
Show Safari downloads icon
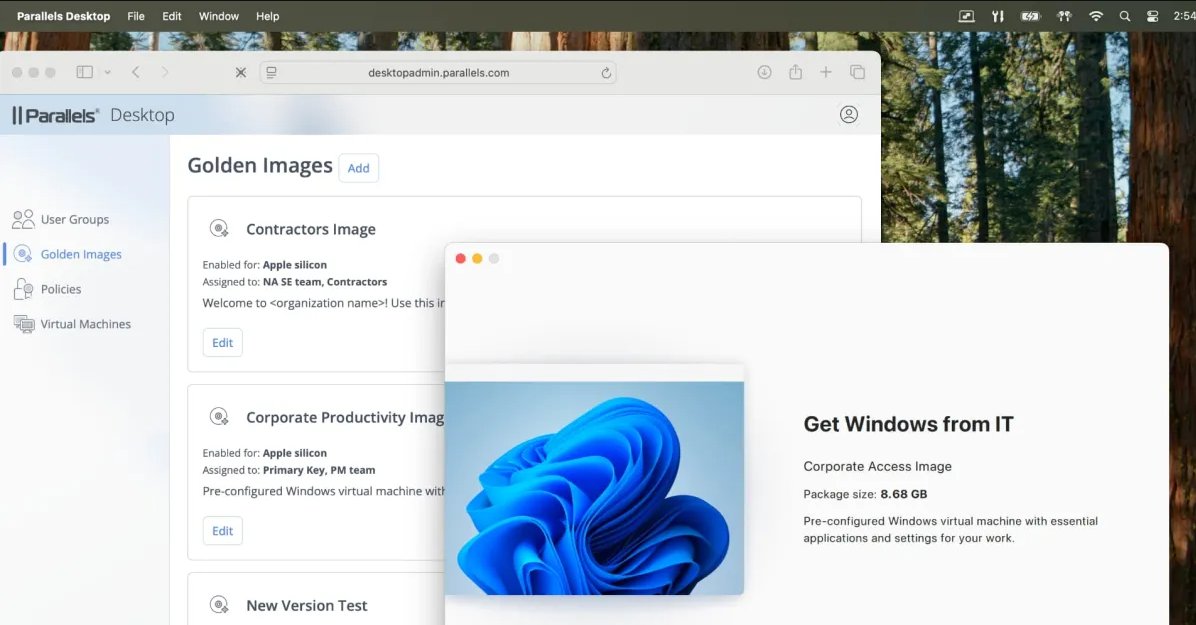click(x=764, y=72)
